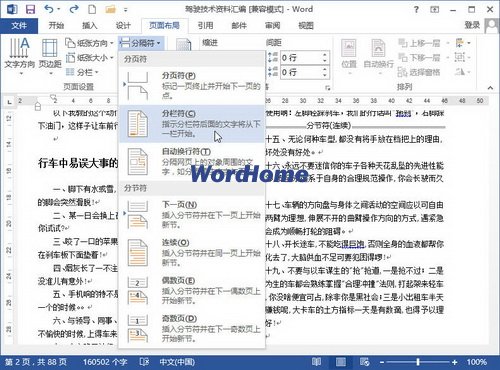Image resolution: width=500 pixels, height=370 pixels.
Task: Click the account avatar icon
Action: pos(492,26)
